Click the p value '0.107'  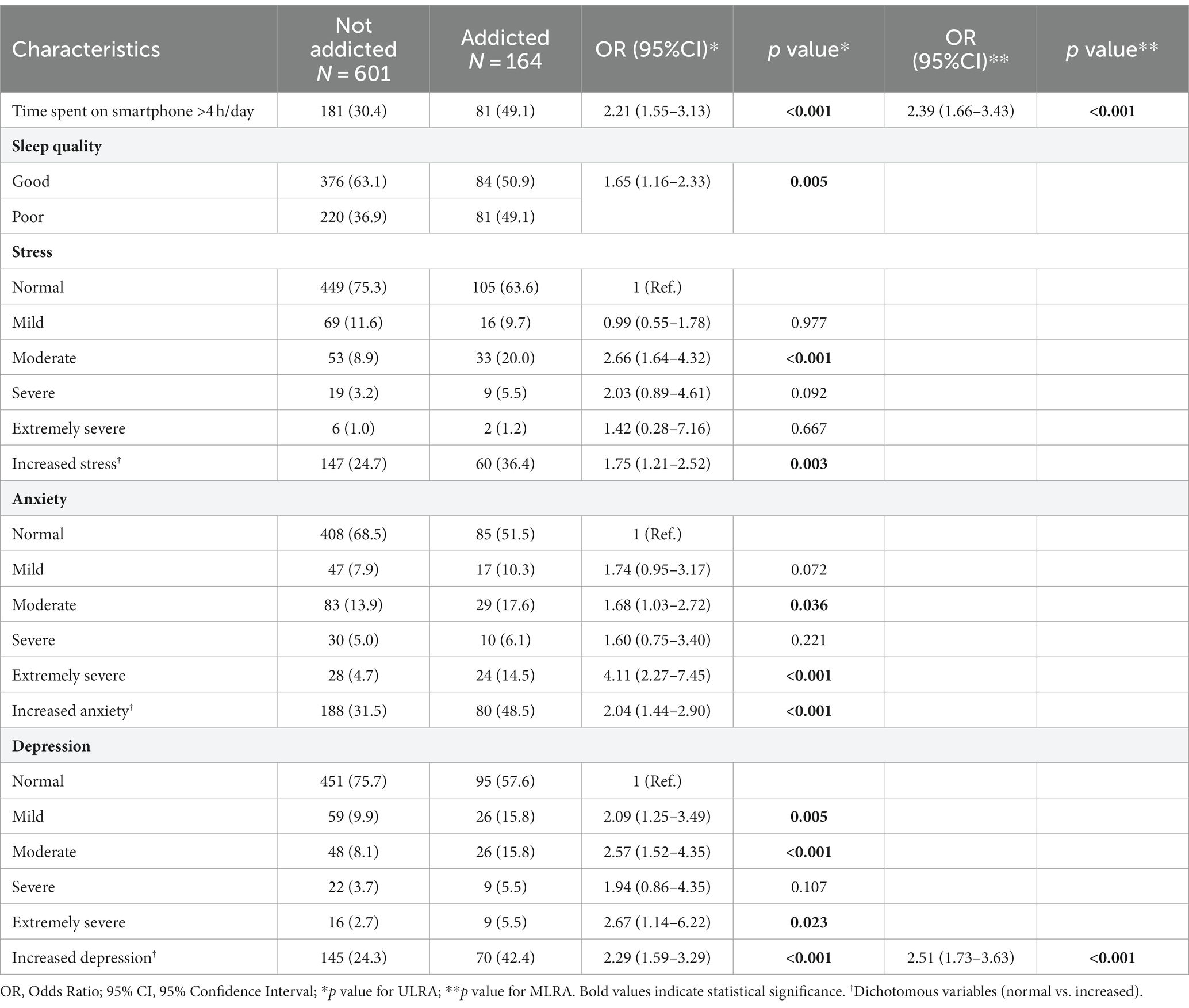pos(808,887)
